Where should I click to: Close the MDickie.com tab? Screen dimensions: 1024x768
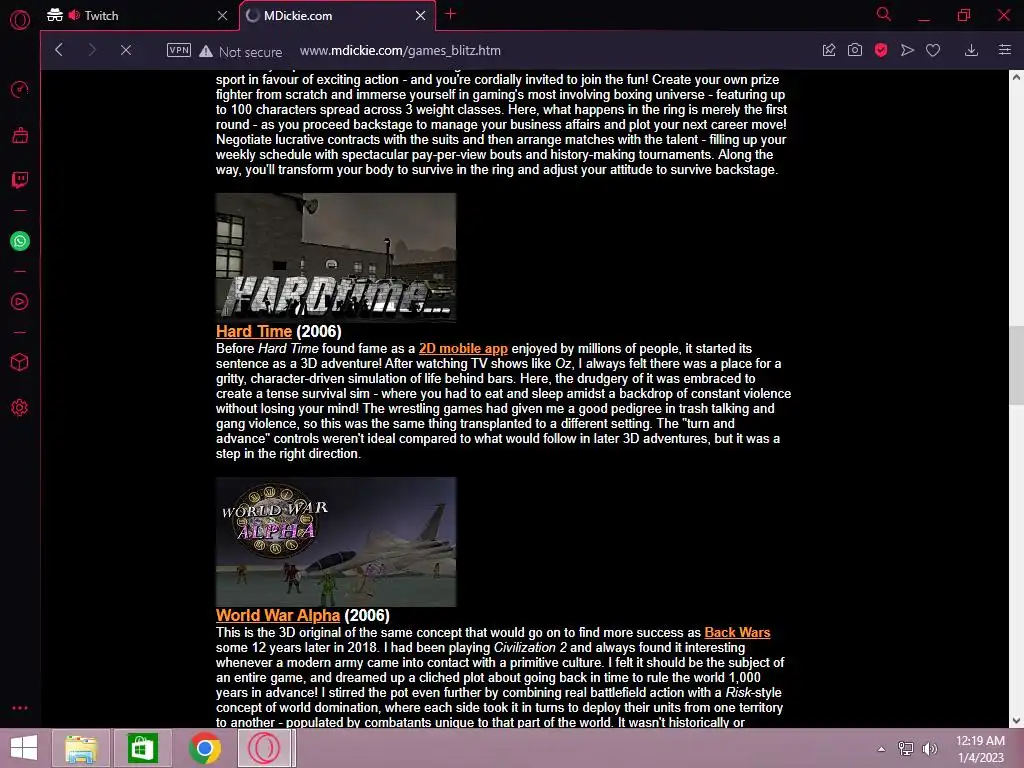pos(421,16)
